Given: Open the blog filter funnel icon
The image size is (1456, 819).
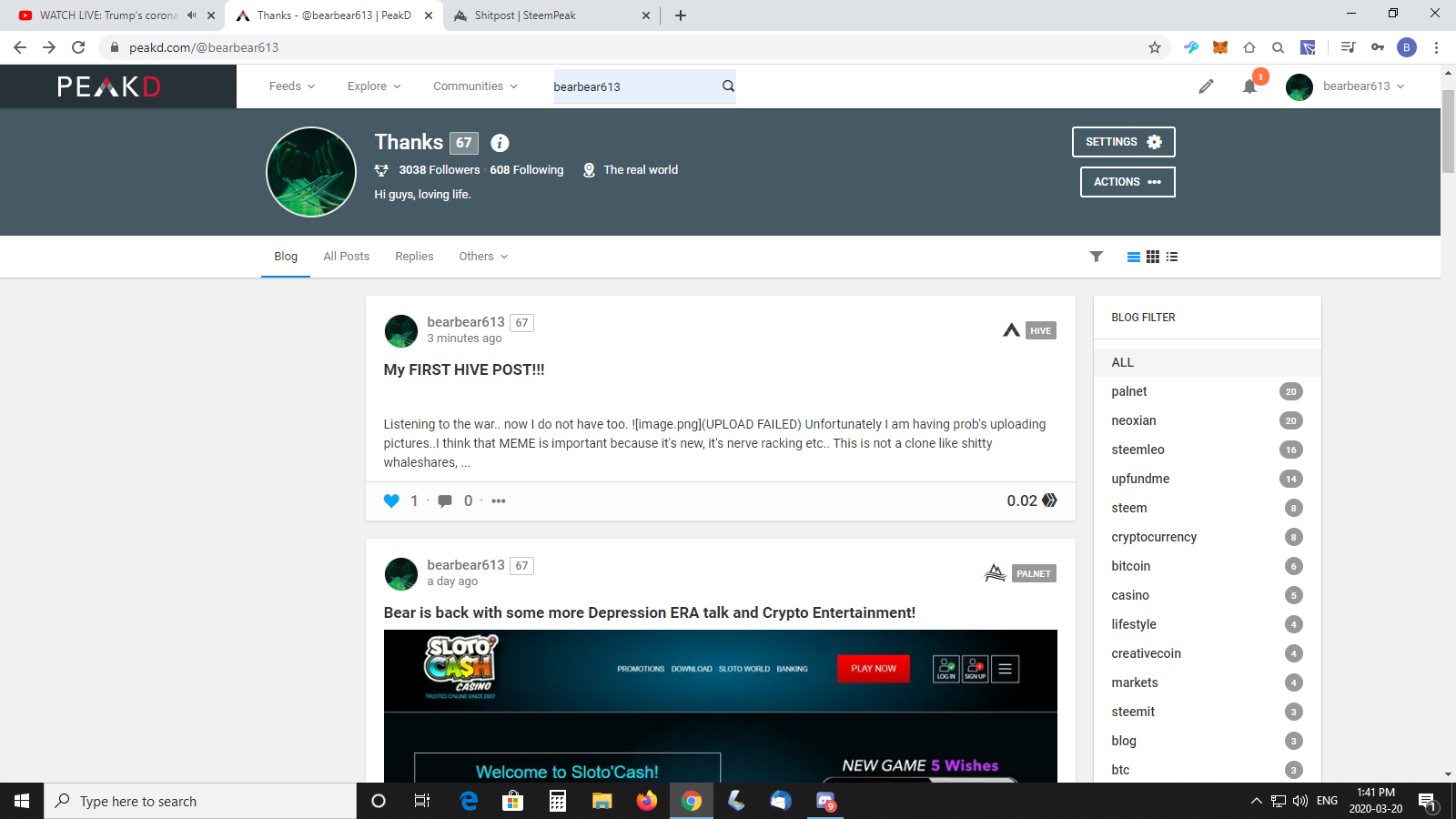Looking at the screenshot, I should [x=1097, y=257].
